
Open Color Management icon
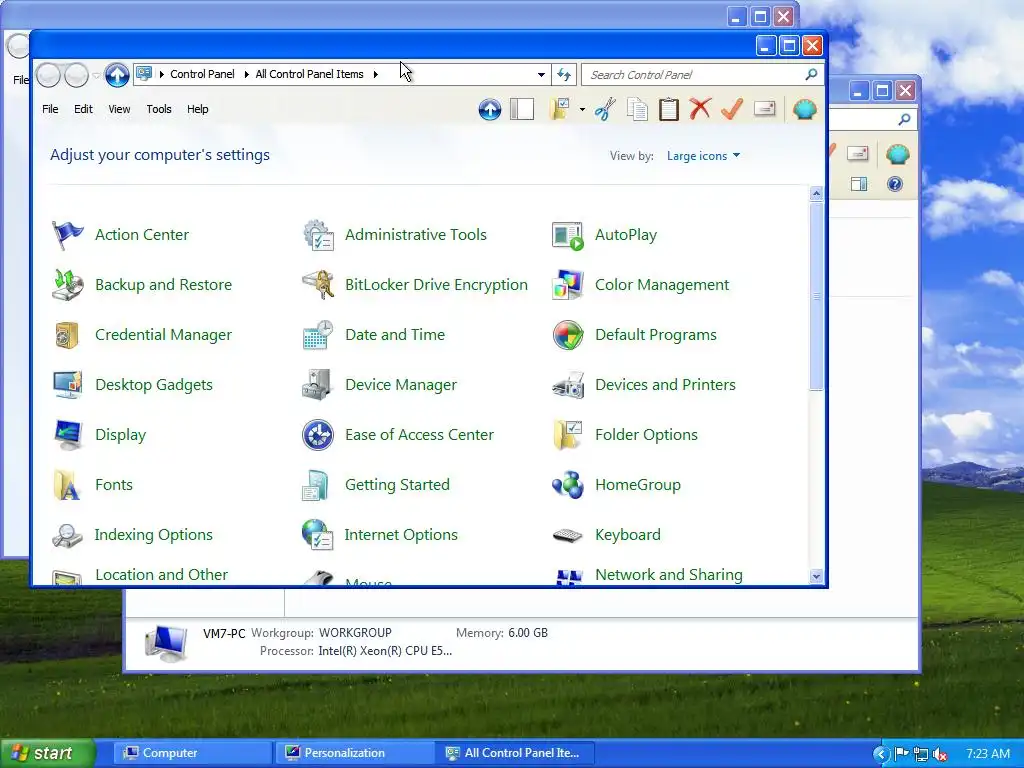[568, 285]
